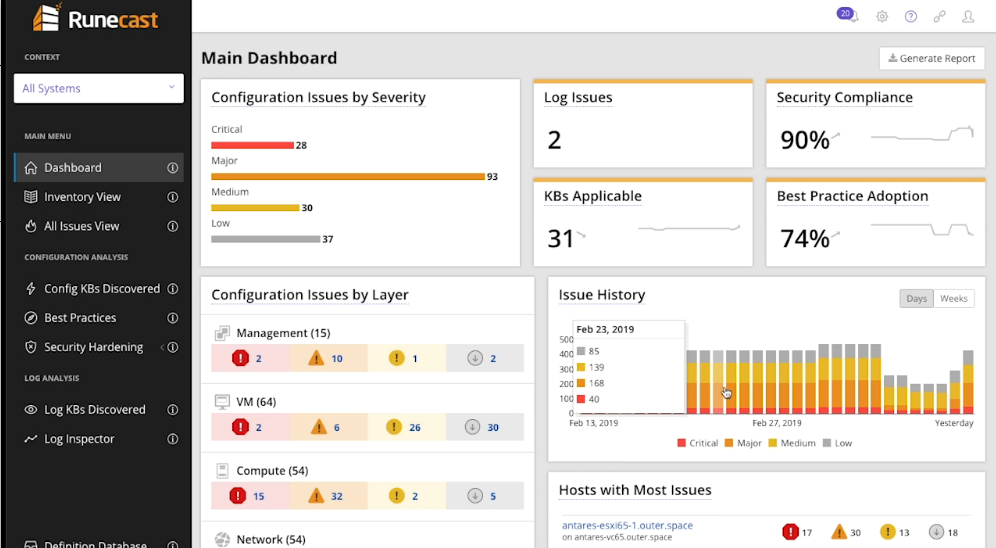The height and width of the screenshot is (548, 996).
Task: Click the critical icon in Compute row
Action: [238, 495]
